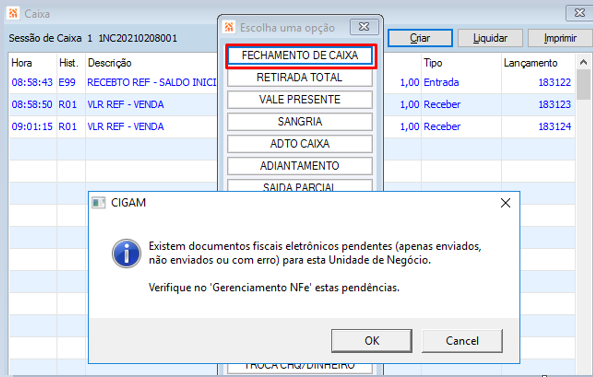Click the Descrição column header

click(x=110, y=63)
